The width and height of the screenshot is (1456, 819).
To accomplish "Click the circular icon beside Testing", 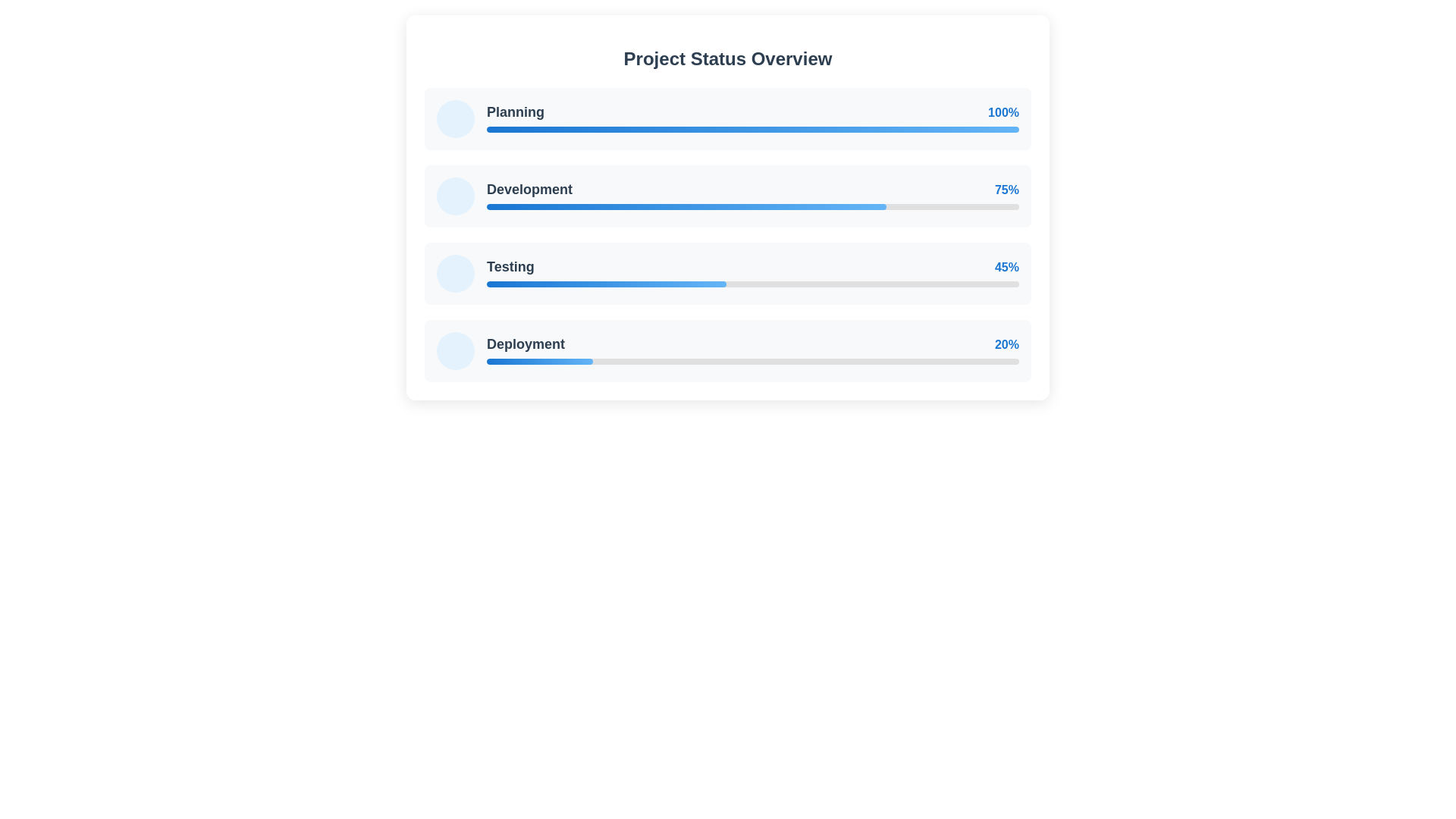I will pos(455,273).
